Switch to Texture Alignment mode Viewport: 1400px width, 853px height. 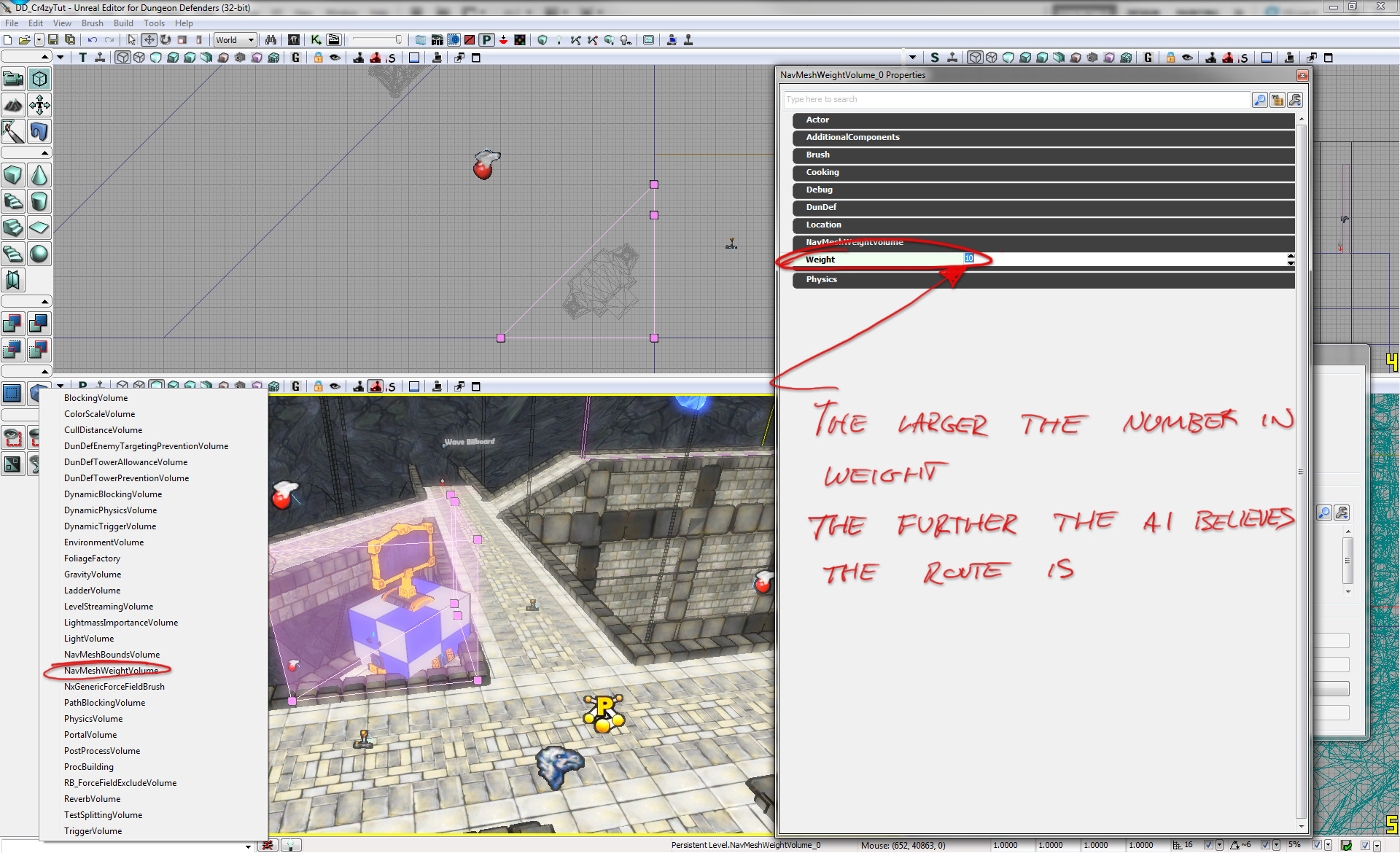(39, 105)
